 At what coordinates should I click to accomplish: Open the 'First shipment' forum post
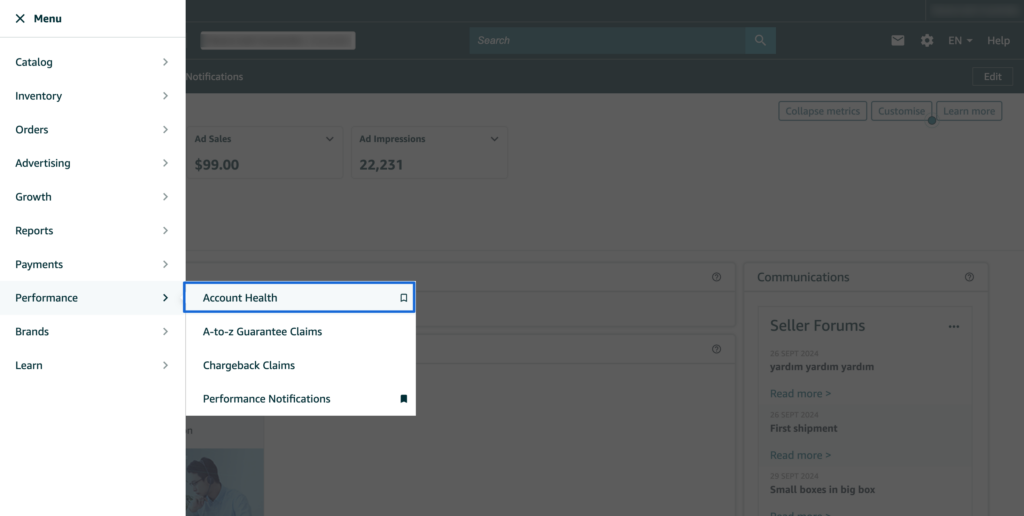803,428
